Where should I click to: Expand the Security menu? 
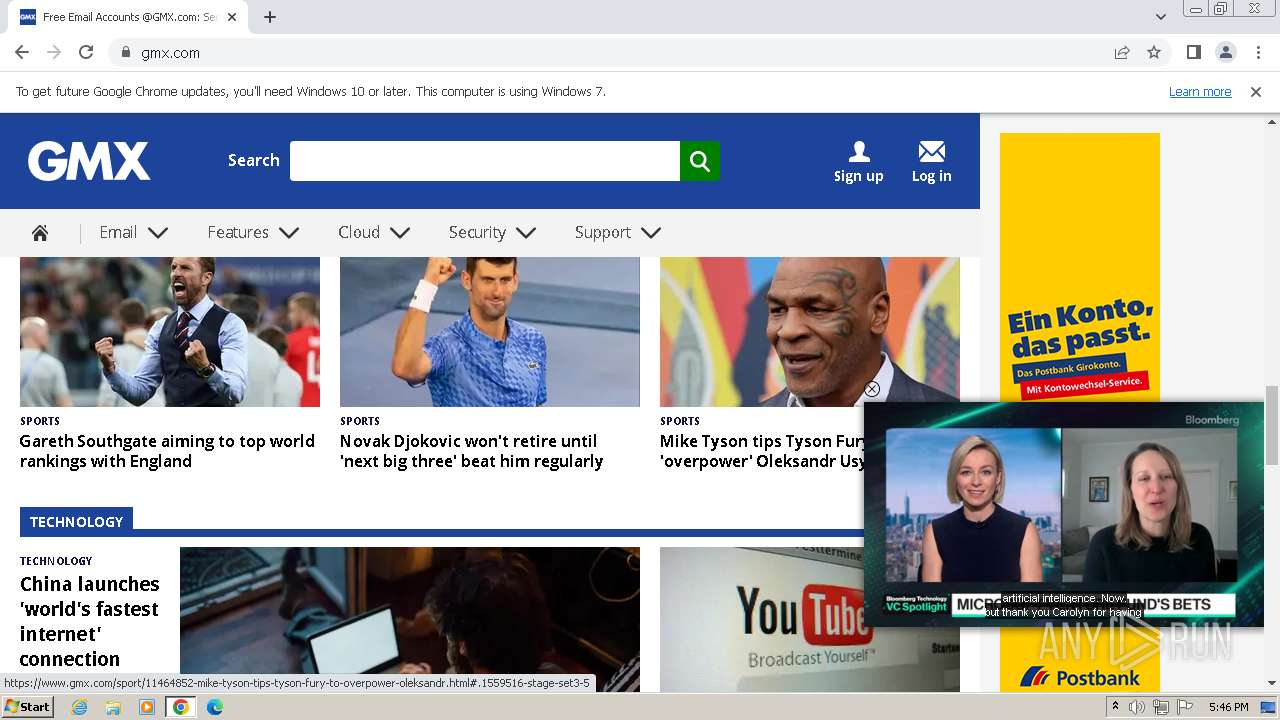click(492, 232)
